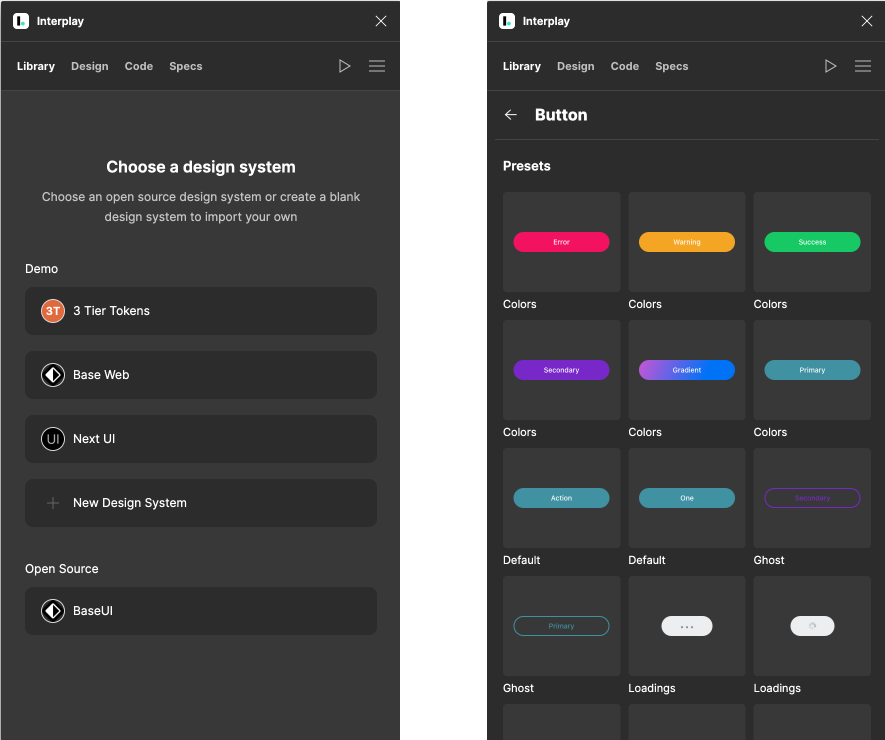Select the 3 Tier Tokens design system
The image size is (885, 740).
click(x=201, y=311)
